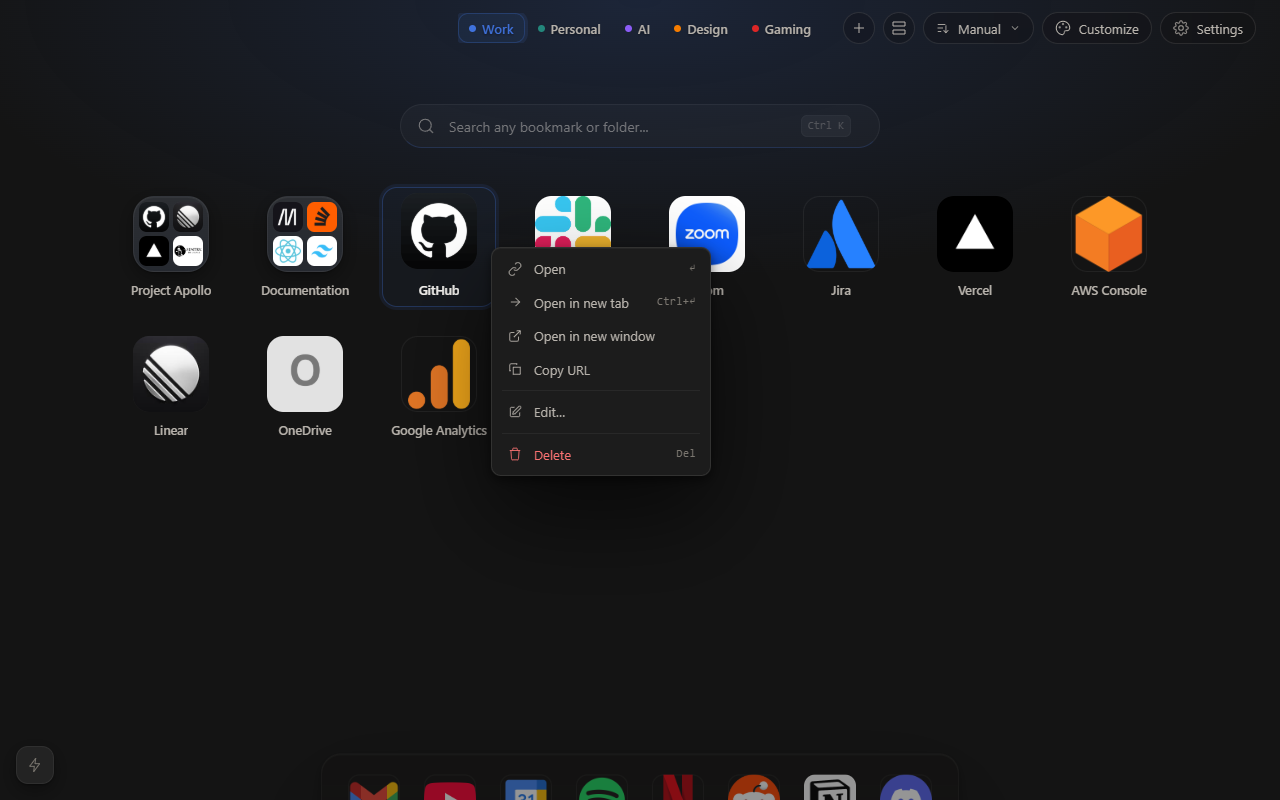Choose Open in the context menu
Screen dimensions: 1280x800
(x=601, y=269)
